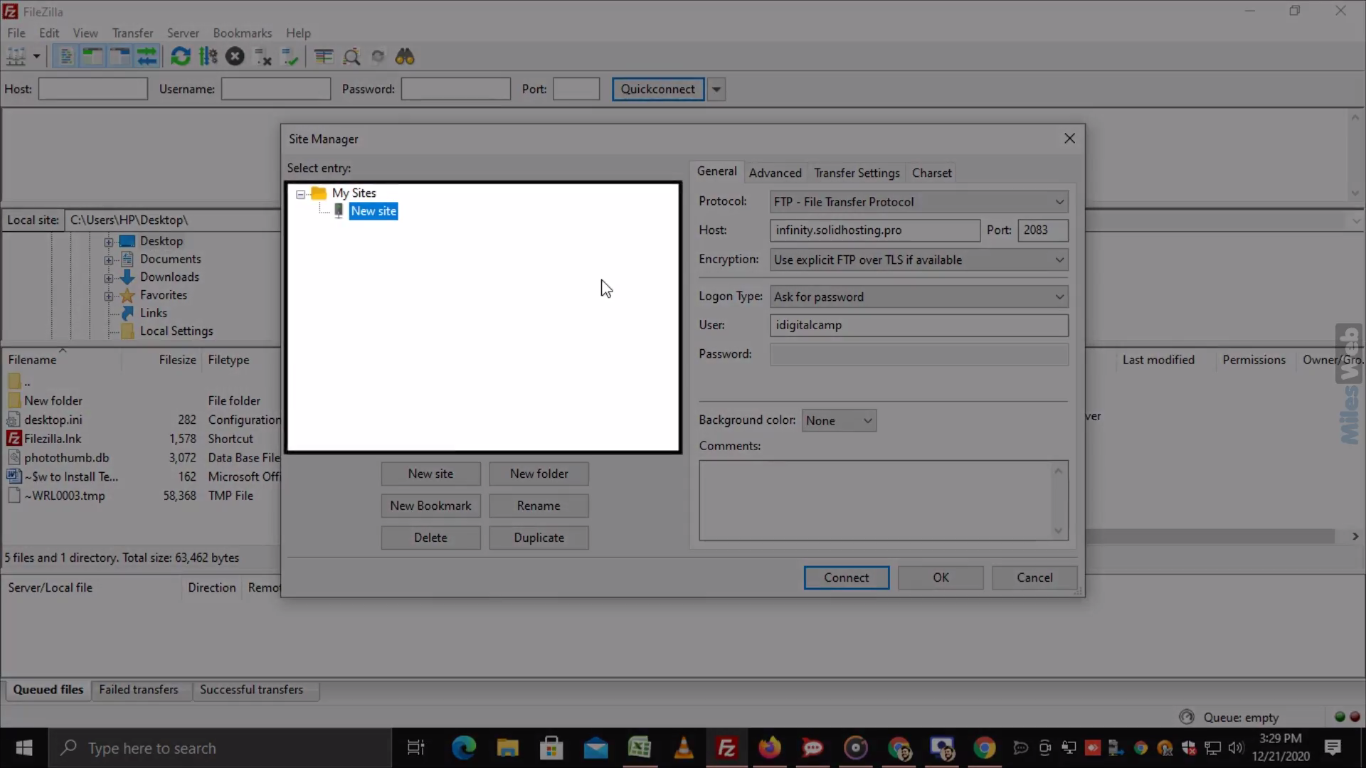Click the Task View taskbar icon
The width and height of the screenshot is (1366, 768).
tap(416, 748)
